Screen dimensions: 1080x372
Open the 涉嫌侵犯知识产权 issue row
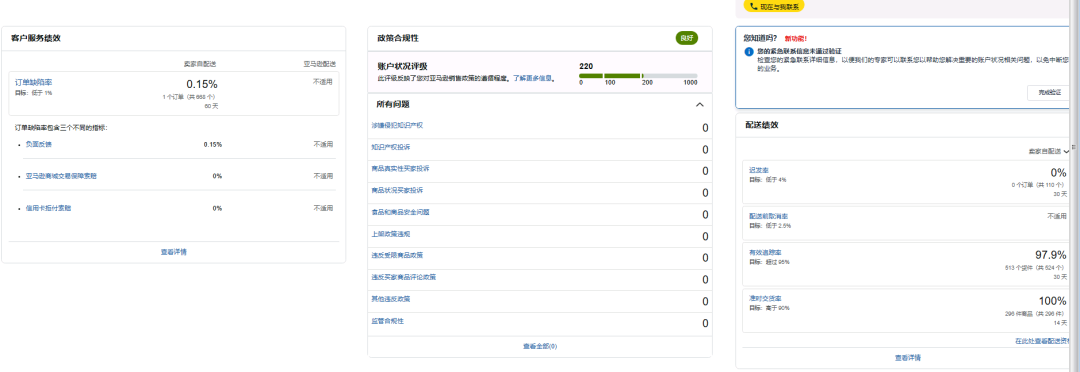540,127
